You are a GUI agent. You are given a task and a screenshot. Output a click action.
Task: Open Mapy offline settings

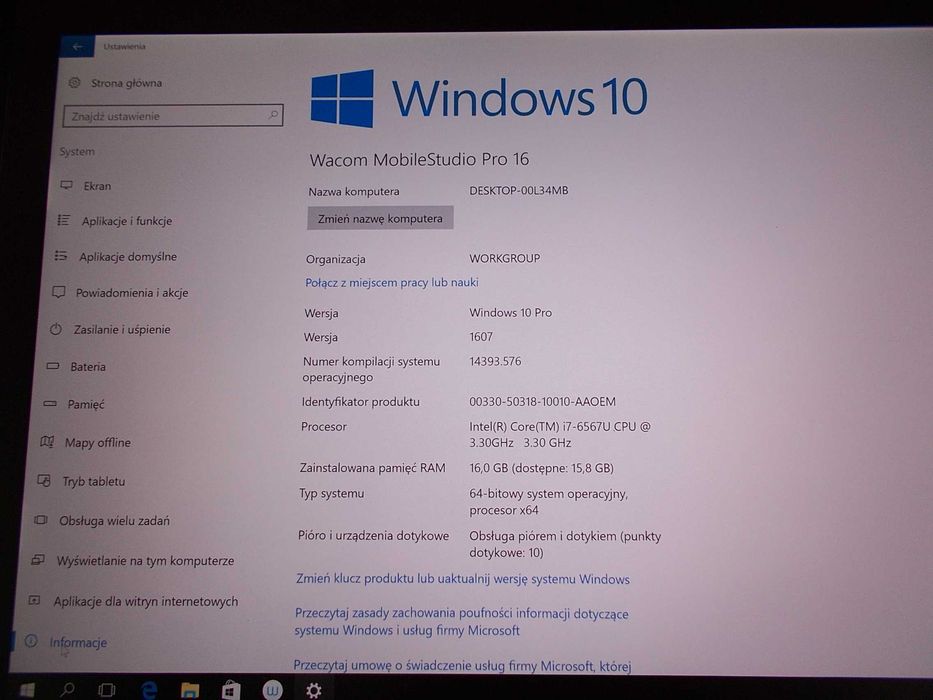point(98,443)
